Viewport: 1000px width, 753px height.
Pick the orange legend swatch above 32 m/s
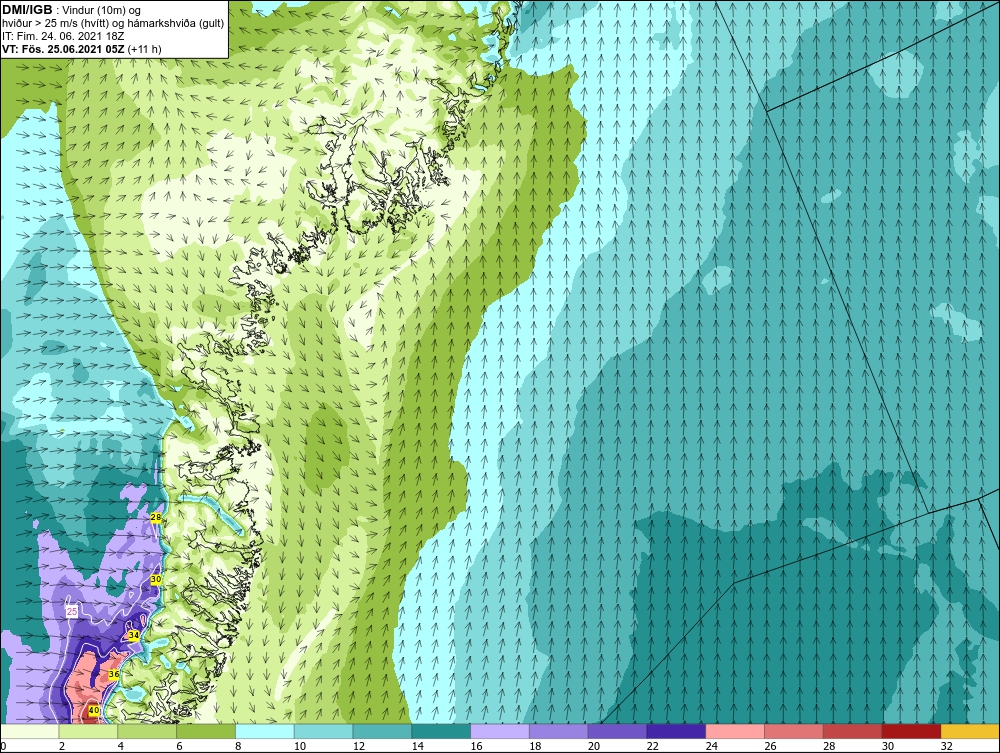coord(970,731)
